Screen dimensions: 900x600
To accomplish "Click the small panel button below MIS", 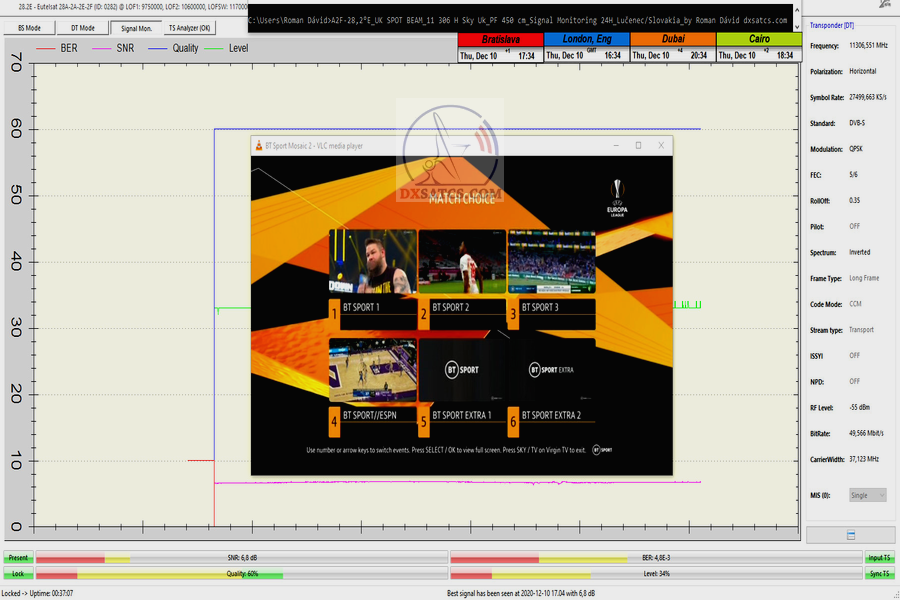I will (x=849, y=535).
